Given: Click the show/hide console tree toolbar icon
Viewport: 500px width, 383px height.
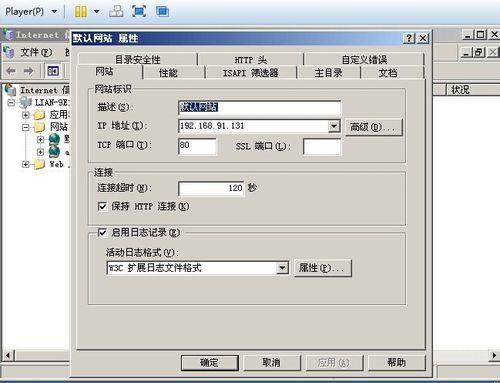Looking at the screenshot, I should click(x=53, y=71).
